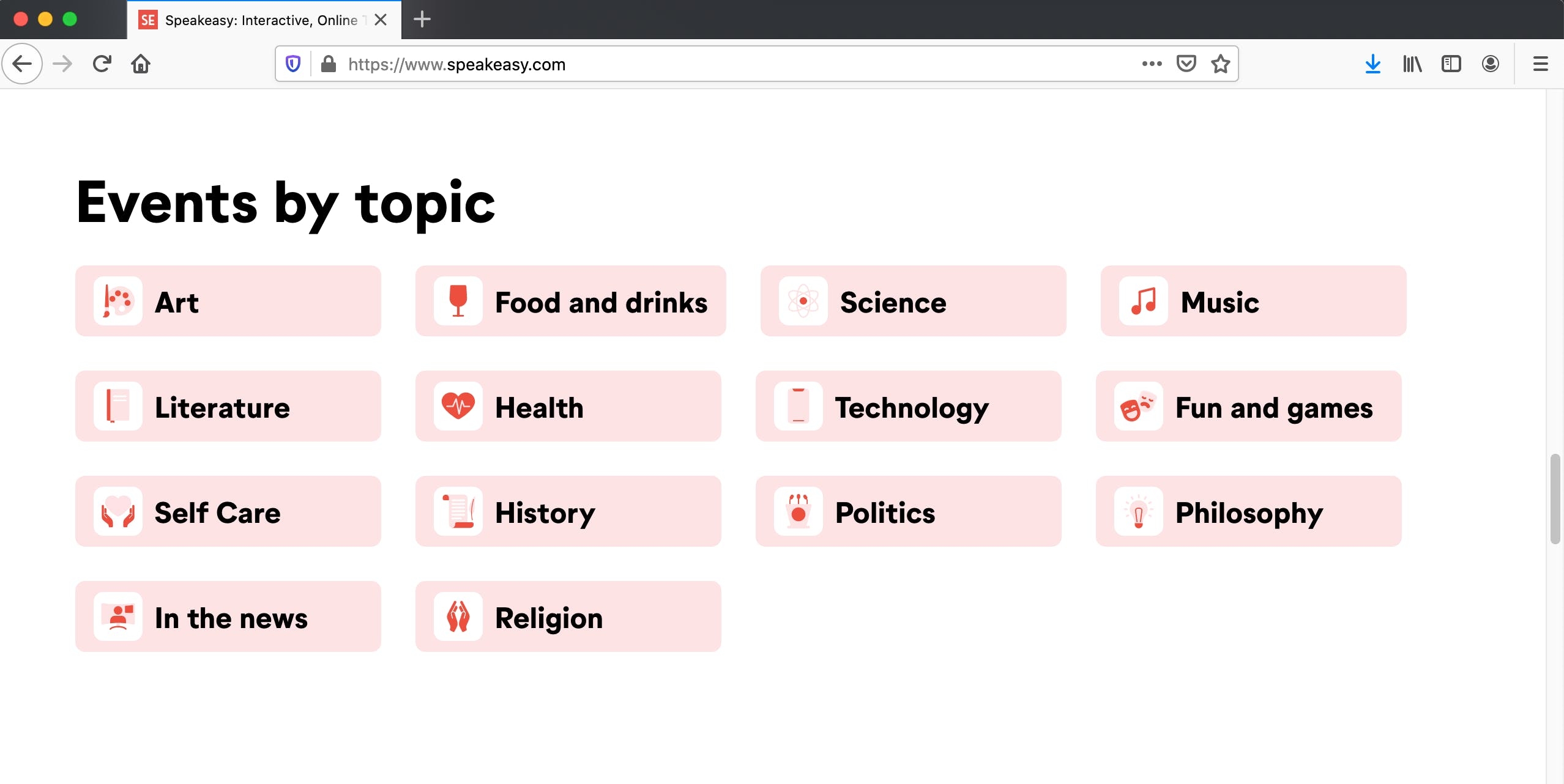
Task: Click the praying hands Religion icon
Action: tap(458, 616)
